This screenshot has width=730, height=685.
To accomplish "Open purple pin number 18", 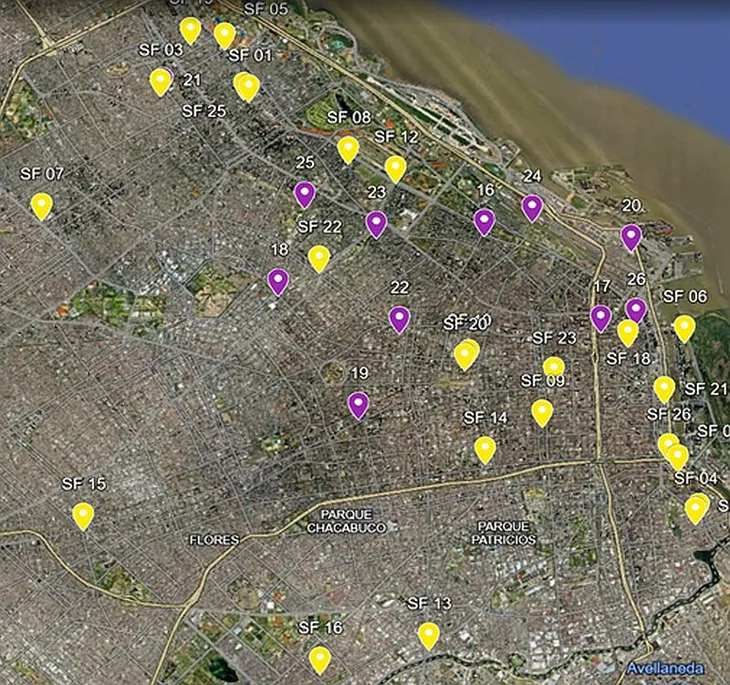I will 278,281.
